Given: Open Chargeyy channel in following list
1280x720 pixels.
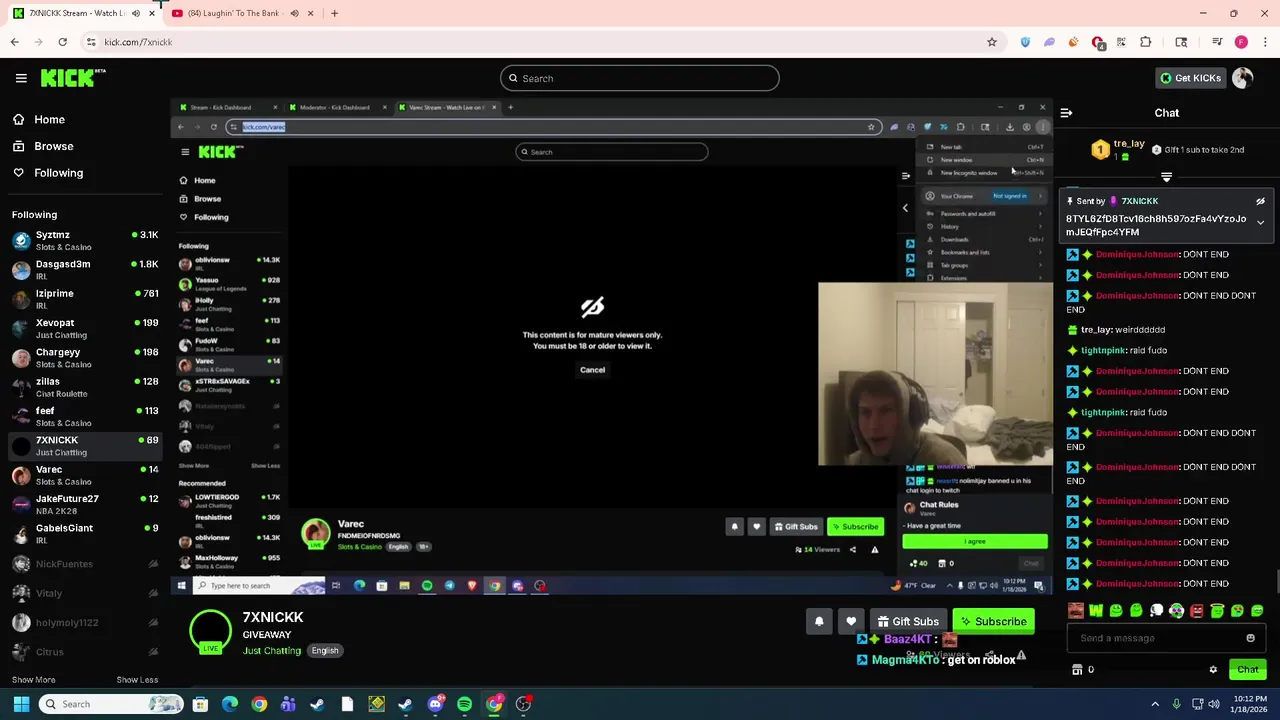Looking at the screenshot, I should coord(84,358).
